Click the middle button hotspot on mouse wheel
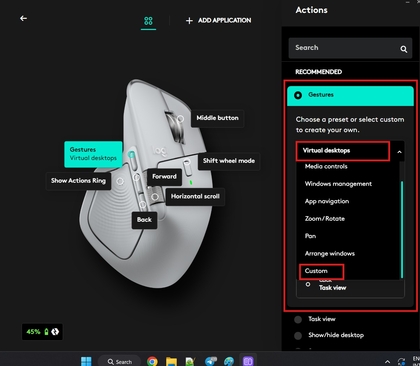The image size is (420, 366). tap(180, 119)
